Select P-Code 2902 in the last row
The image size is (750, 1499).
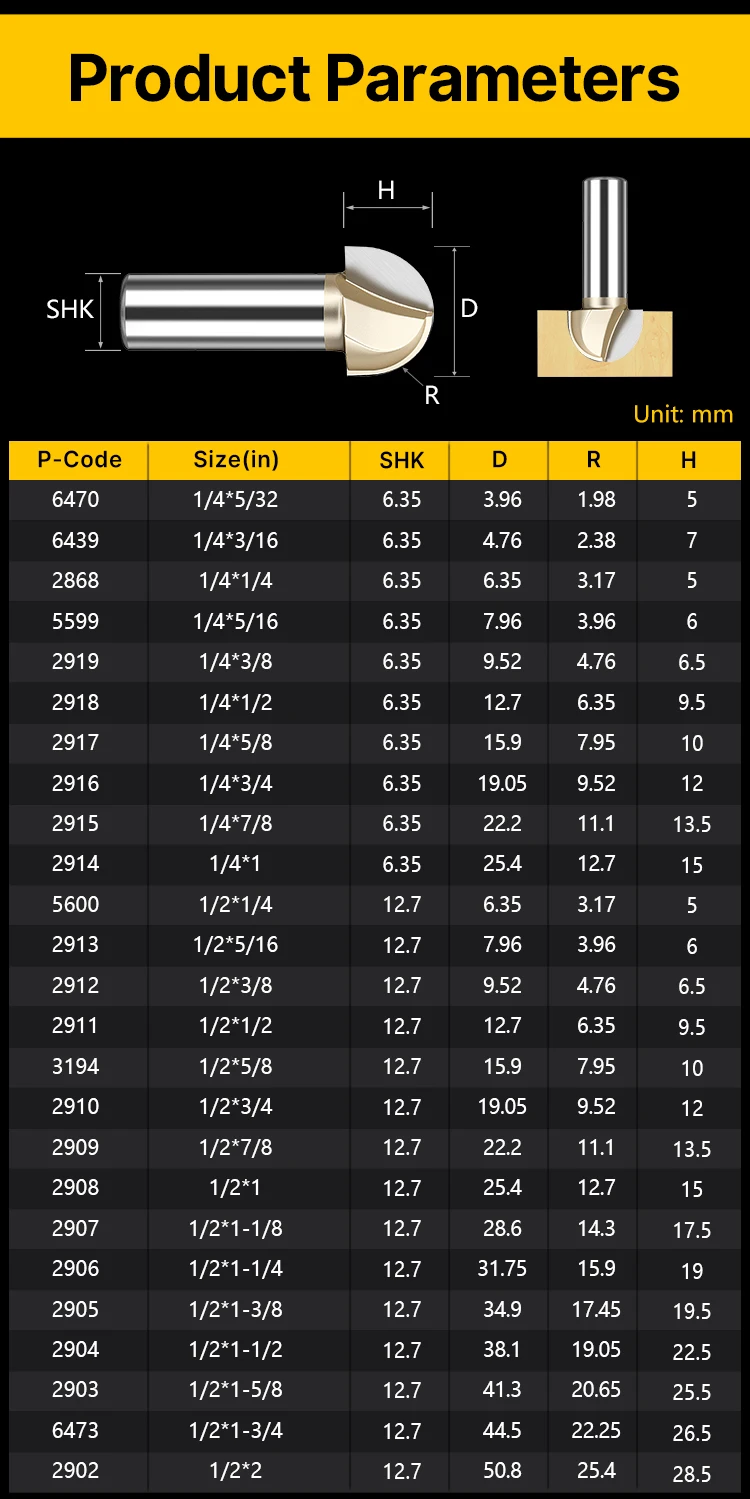coord(76,1471)
